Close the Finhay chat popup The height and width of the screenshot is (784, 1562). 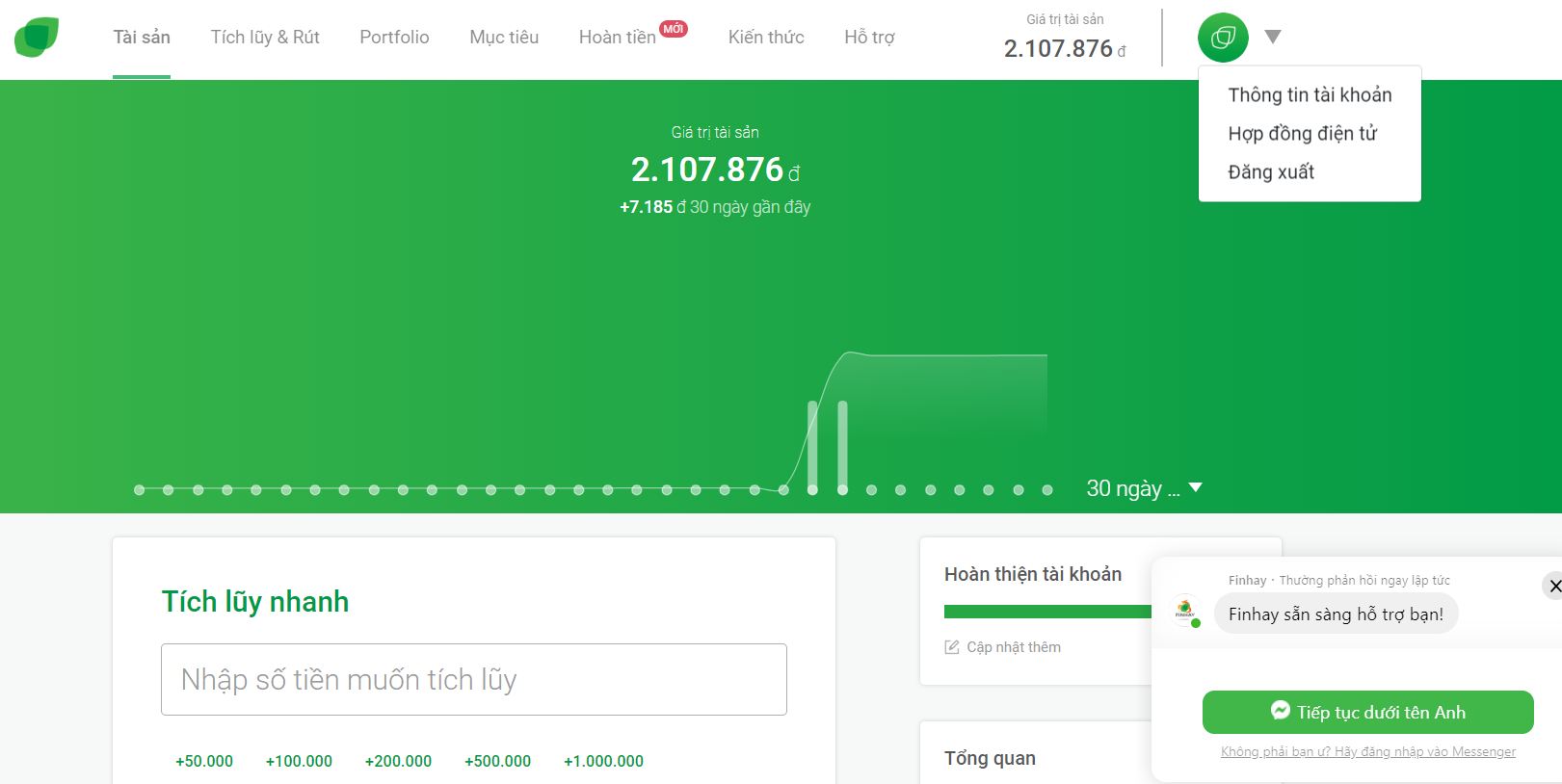(x=1553, y=586)
